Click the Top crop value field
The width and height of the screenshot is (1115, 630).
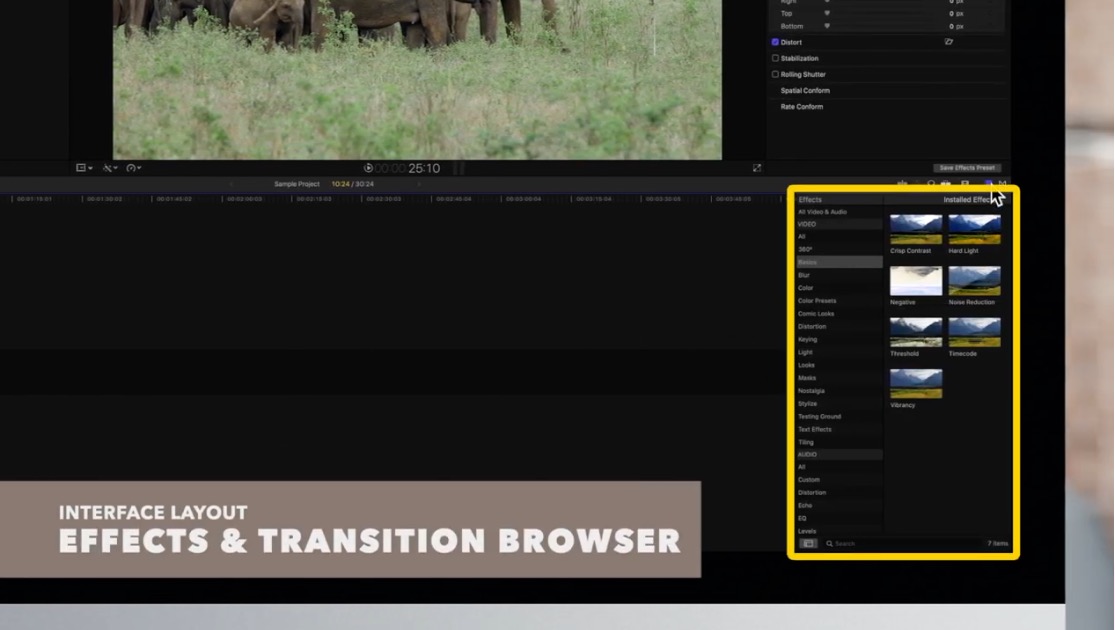[x=956, y=14]
